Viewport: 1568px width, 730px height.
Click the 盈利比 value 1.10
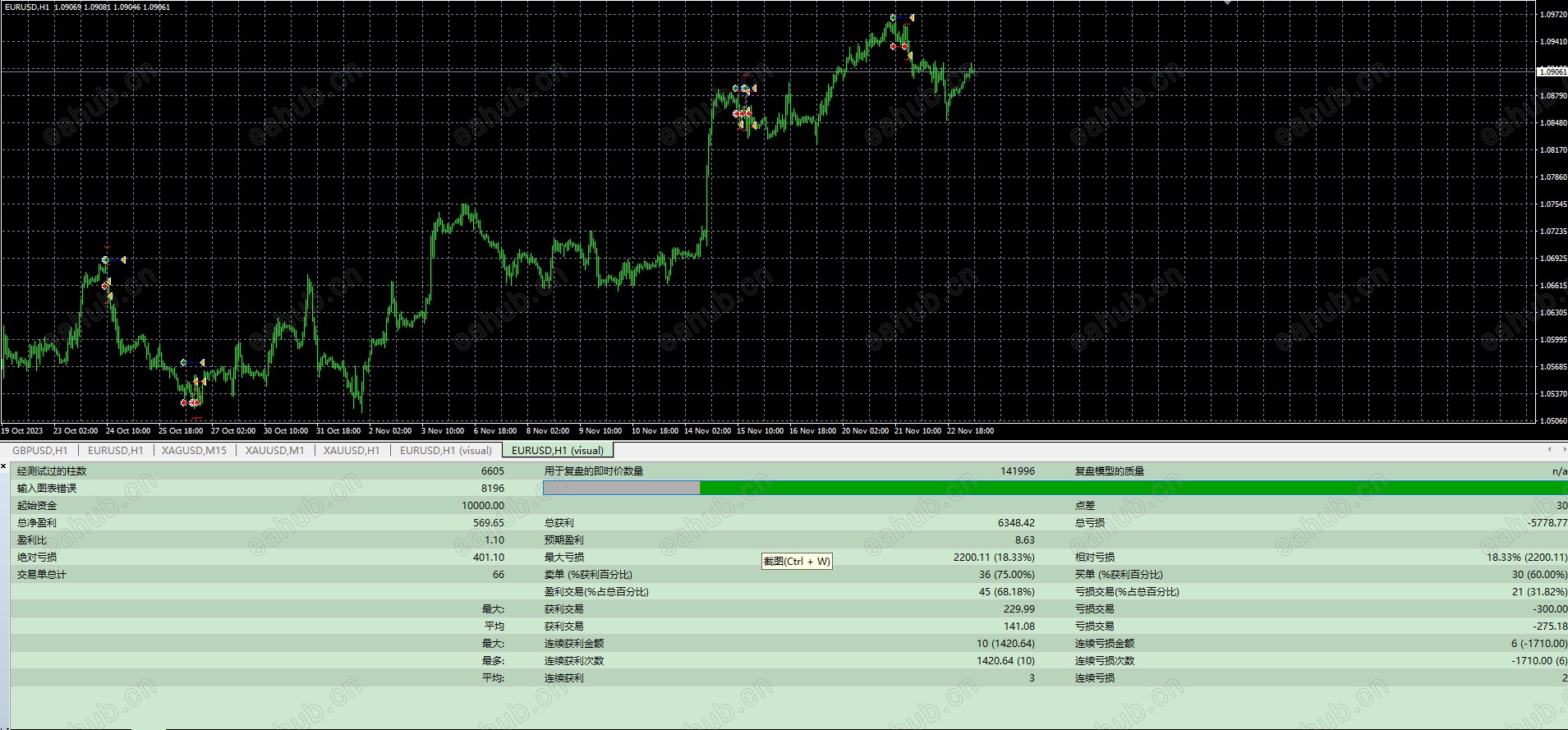pyautogui.click(x=494, y=540)
